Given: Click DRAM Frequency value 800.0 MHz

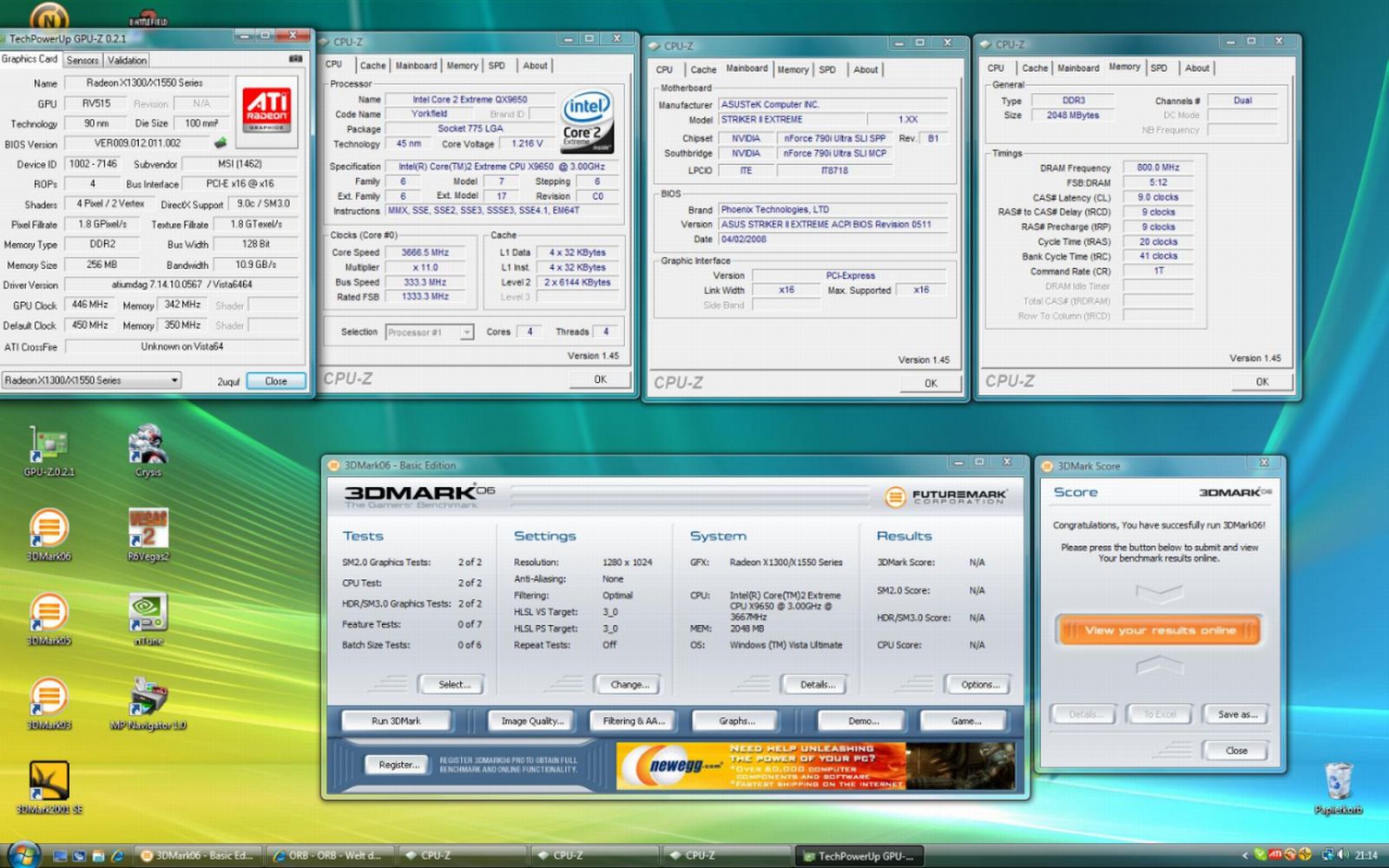Looking at the screenshot, I should click(x=1158, y=168).
